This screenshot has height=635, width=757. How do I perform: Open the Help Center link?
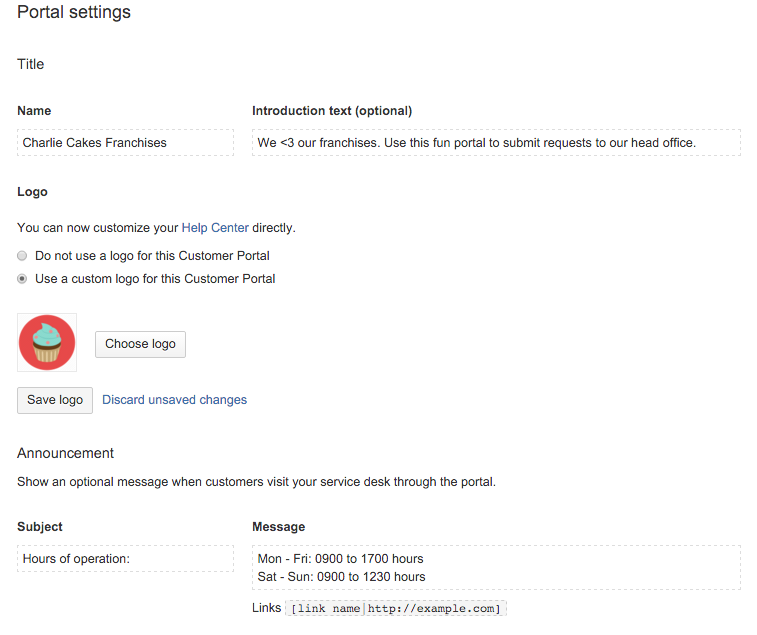pyautogui.click(x=215, y=228)
